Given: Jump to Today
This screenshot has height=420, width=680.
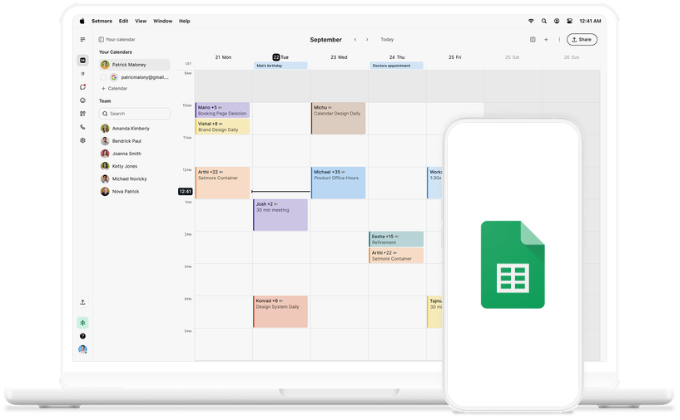Looking at the screenshot, I should point(387,39).
